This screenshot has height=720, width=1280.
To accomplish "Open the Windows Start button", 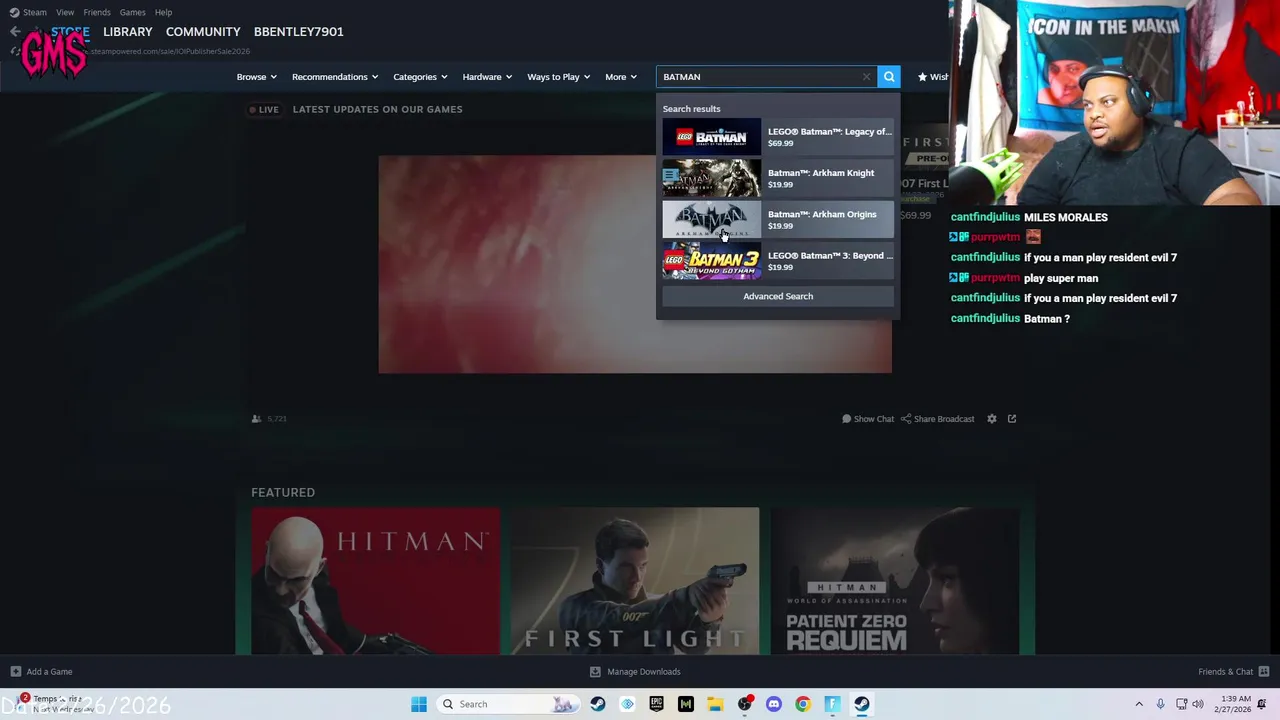I will [419, 704].
